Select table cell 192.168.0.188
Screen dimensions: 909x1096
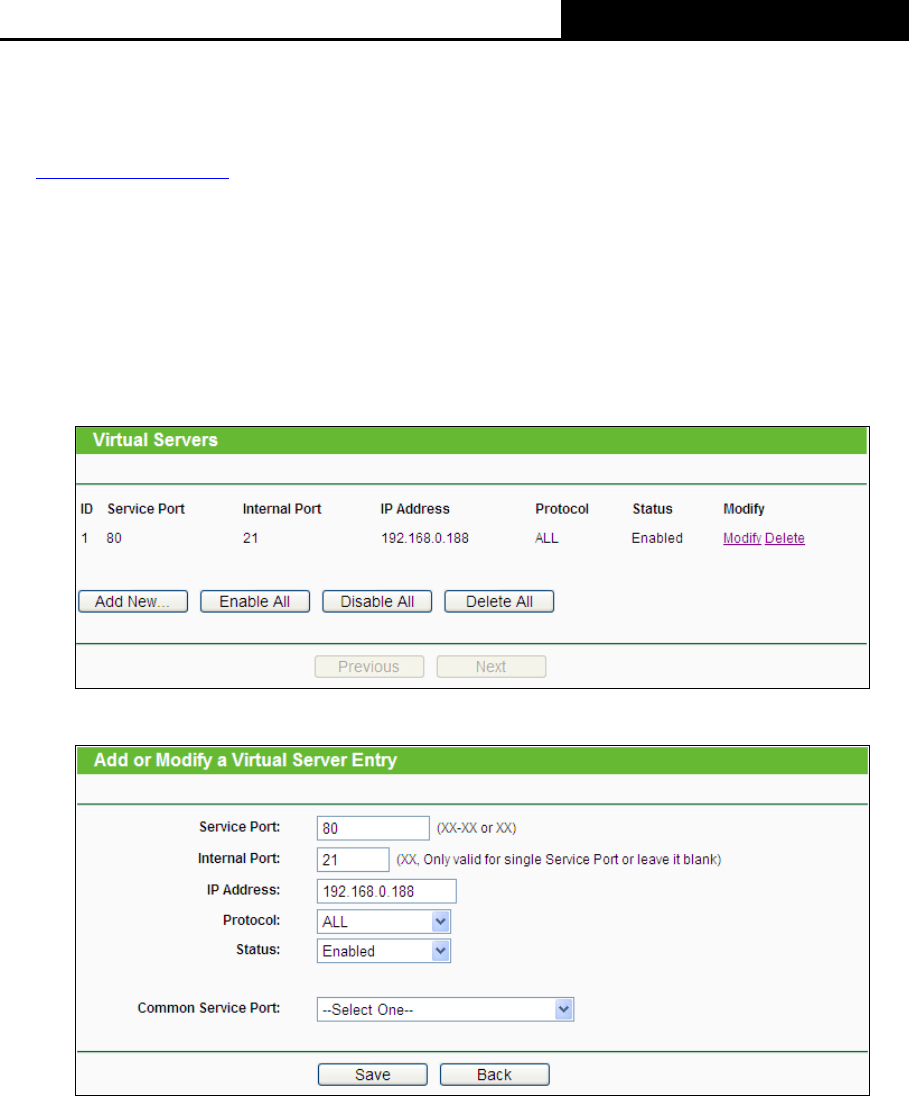point(424,538)
